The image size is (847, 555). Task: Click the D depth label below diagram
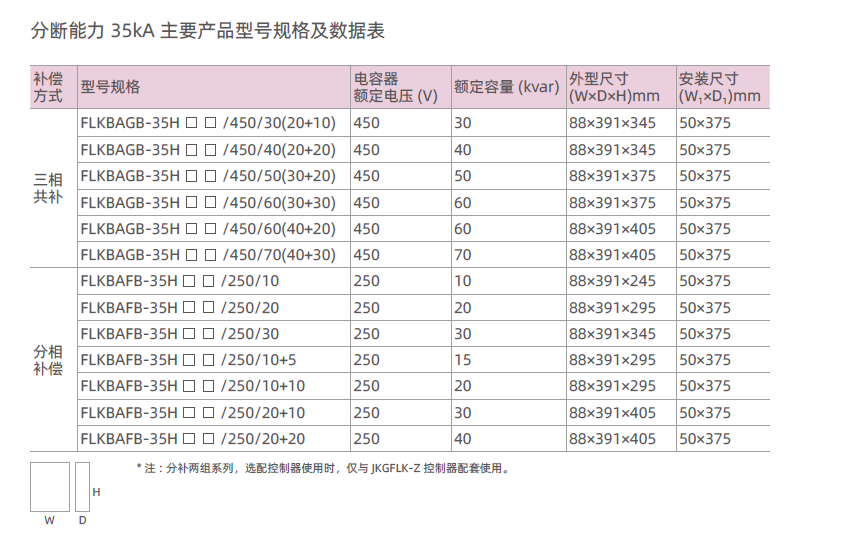83,521
